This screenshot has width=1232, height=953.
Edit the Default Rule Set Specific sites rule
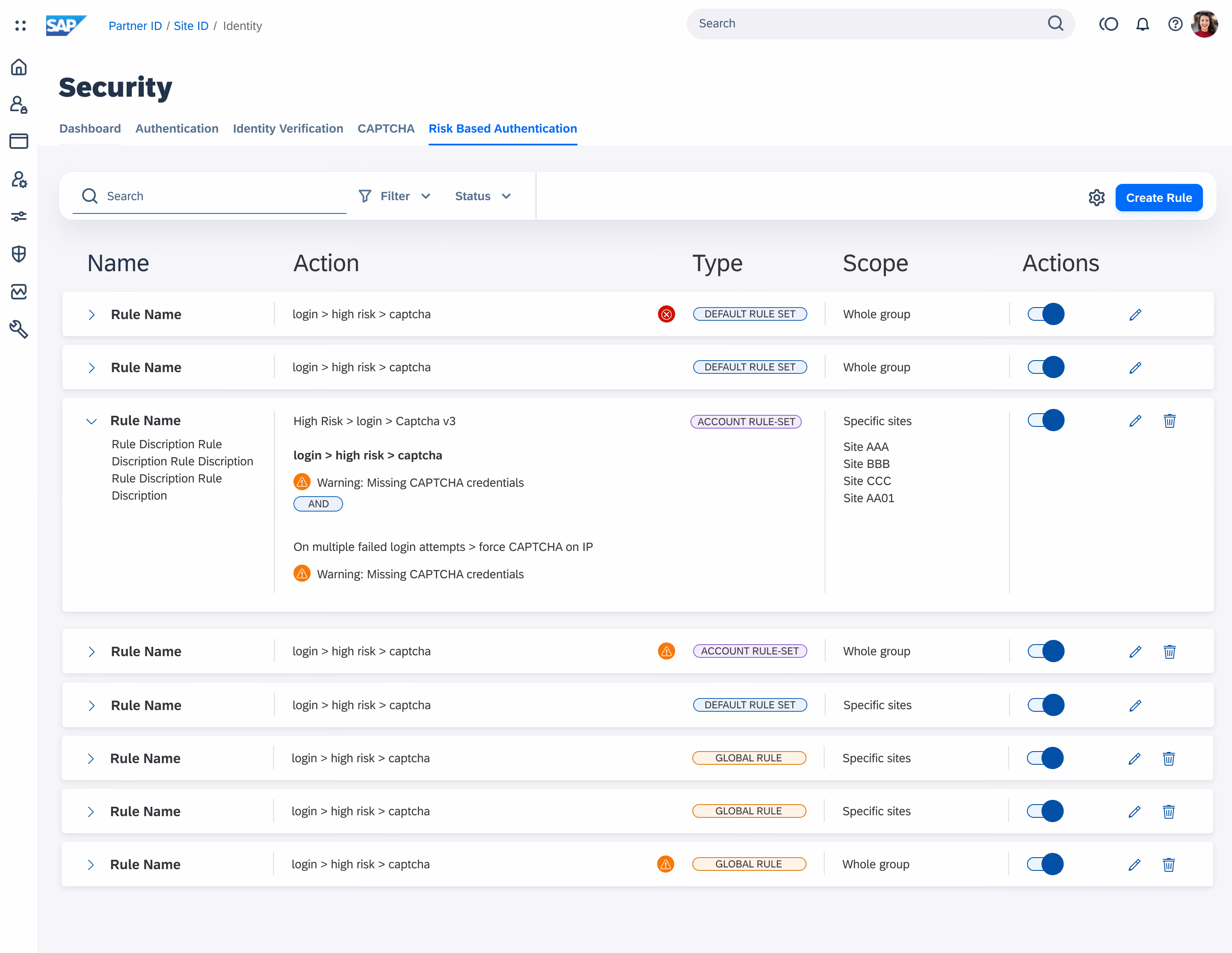[x=1135, y=705]
